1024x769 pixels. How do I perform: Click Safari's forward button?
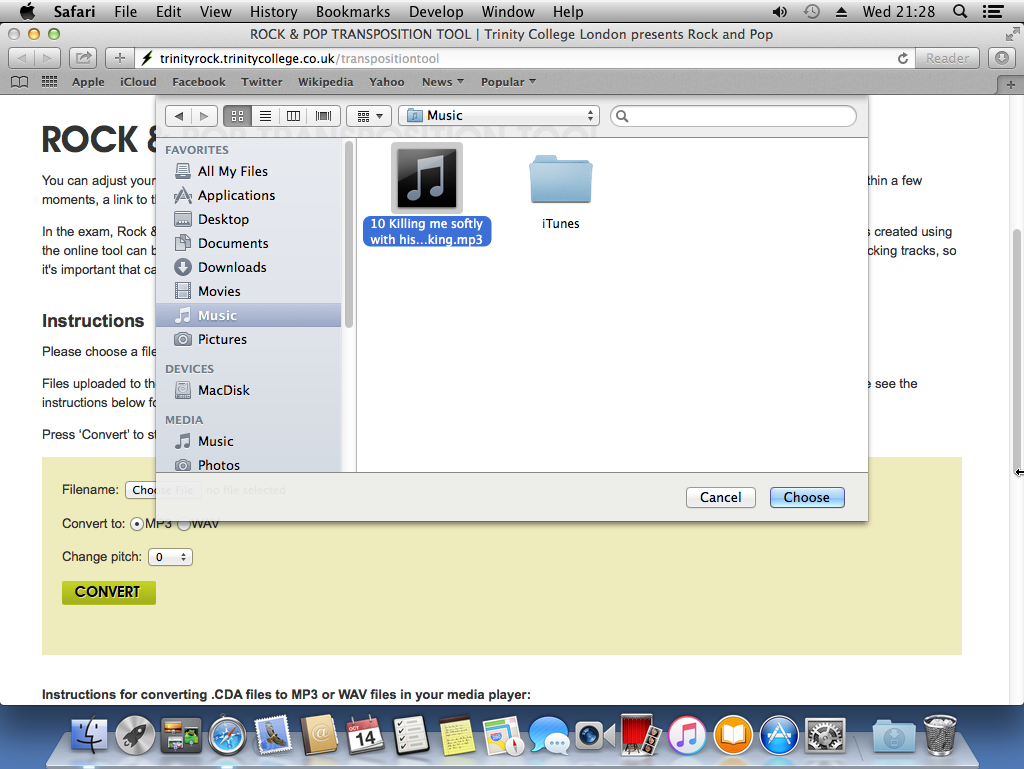[47, 58]
